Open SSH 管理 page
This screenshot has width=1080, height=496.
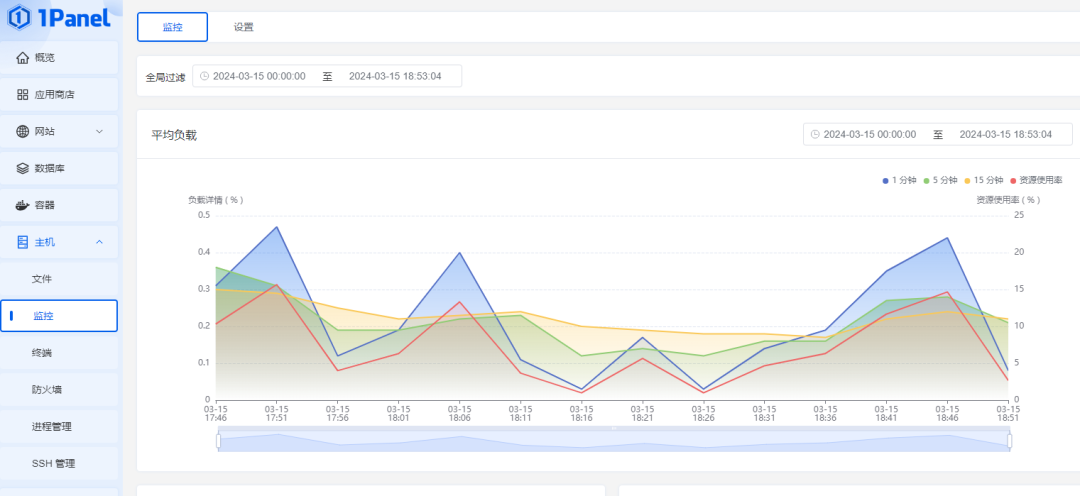coord(53,463)
